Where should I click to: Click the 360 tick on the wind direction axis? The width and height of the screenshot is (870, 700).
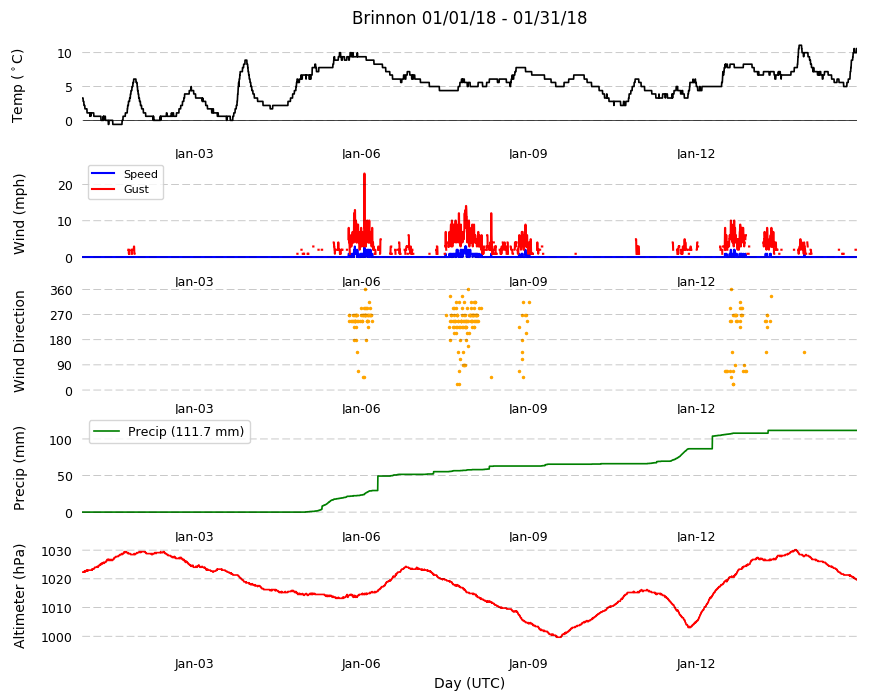click(x=61, y=291)
